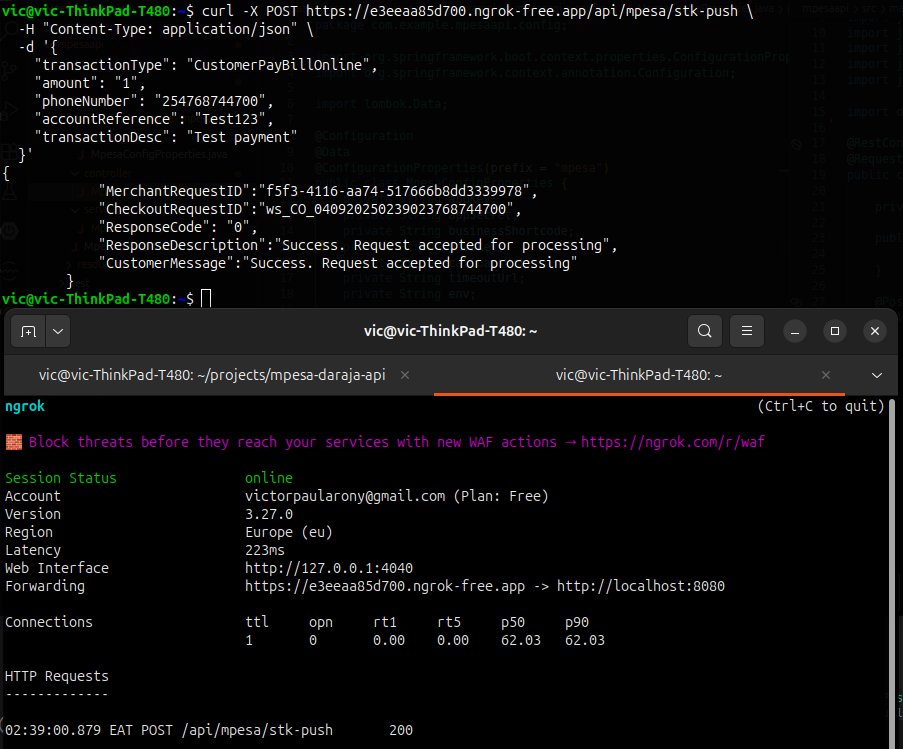Click the brick wall emoji icon
This screenshot has height=749, width=903.
pos(14,442)
